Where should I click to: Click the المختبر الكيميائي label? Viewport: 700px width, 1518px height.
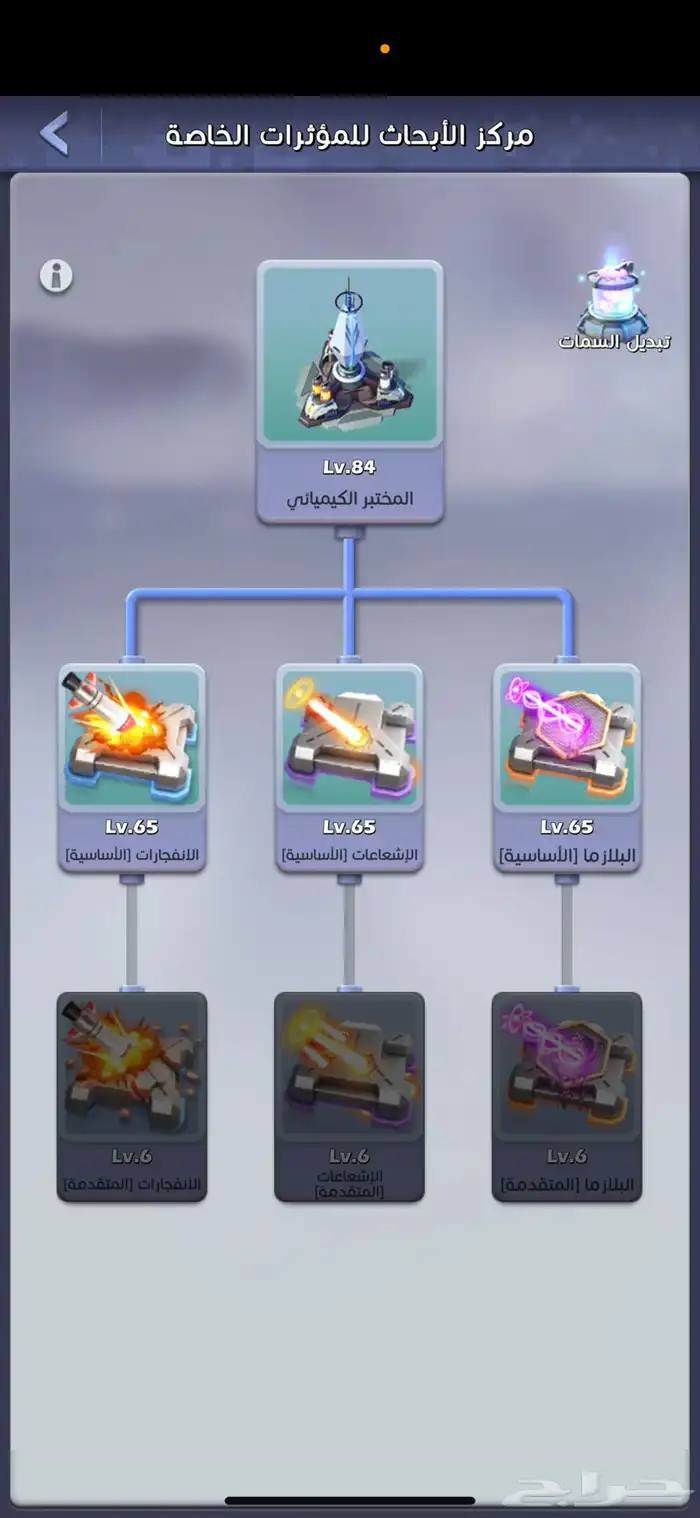(349, 498)
